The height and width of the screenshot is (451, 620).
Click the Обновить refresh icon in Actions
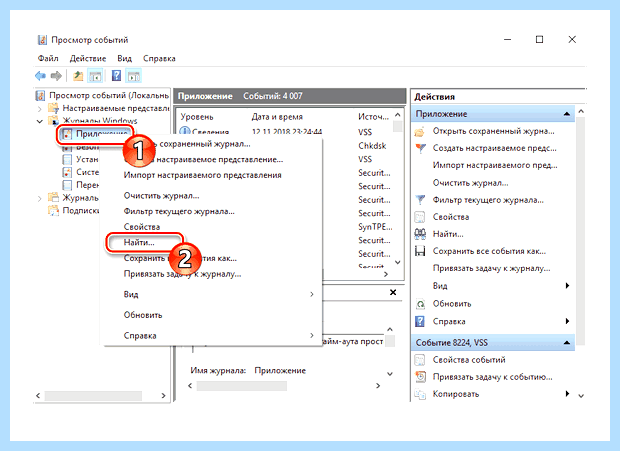coord(420,304)
